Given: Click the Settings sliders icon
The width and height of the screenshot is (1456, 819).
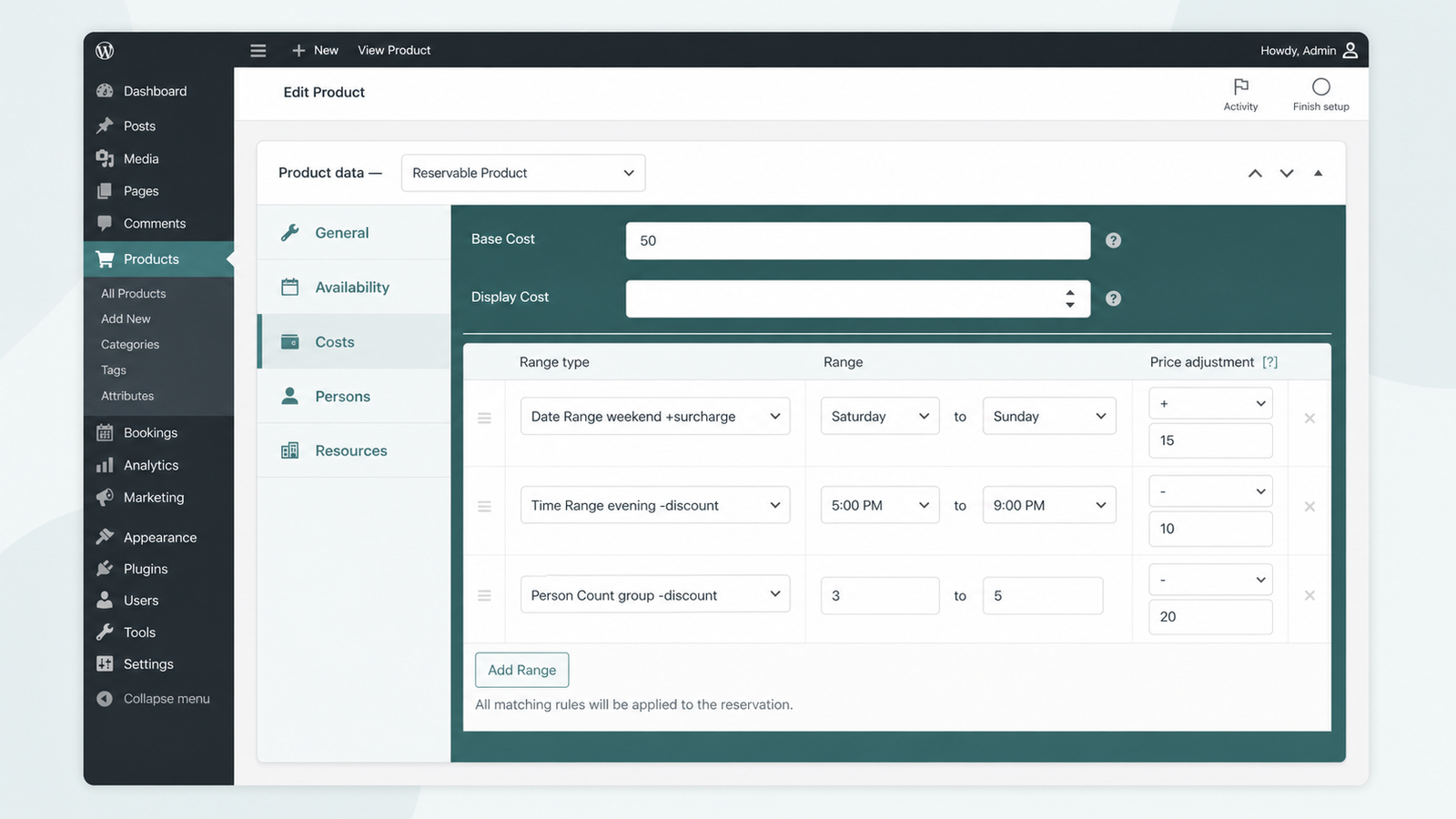Looking at the screenshot, I should [105, 663].
